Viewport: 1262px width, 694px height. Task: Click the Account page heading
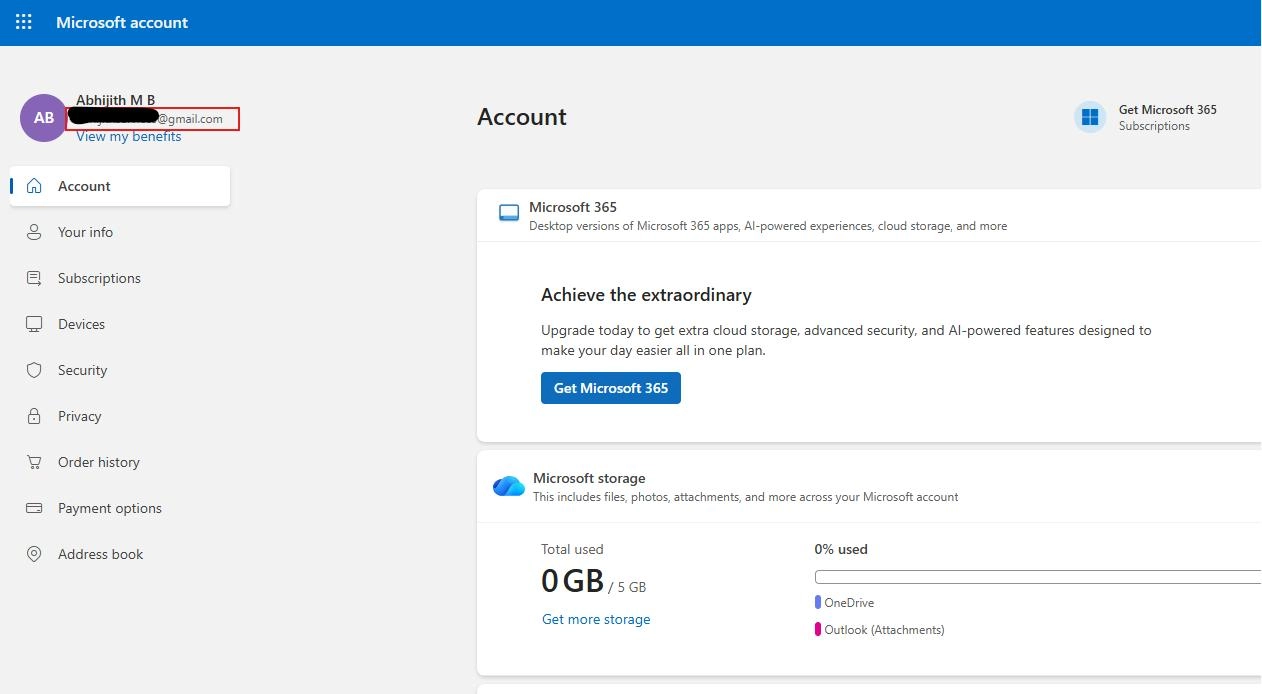point(522,117)
